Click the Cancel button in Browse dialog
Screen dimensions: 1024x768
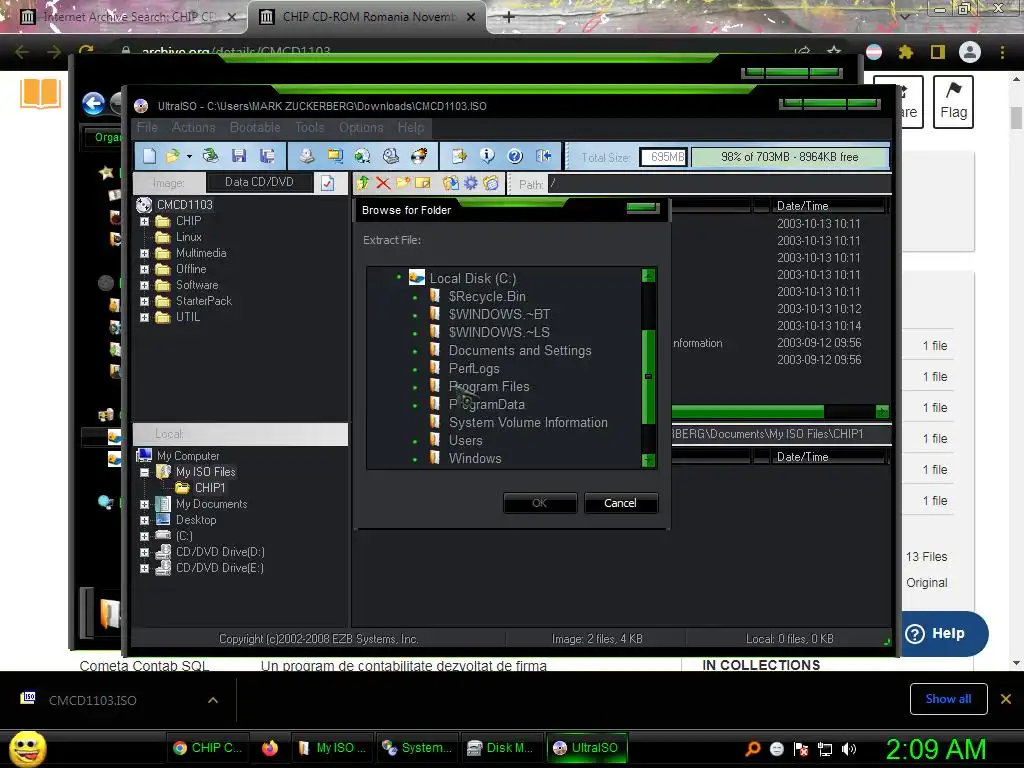pyautogui.click(x=620, y=503)
